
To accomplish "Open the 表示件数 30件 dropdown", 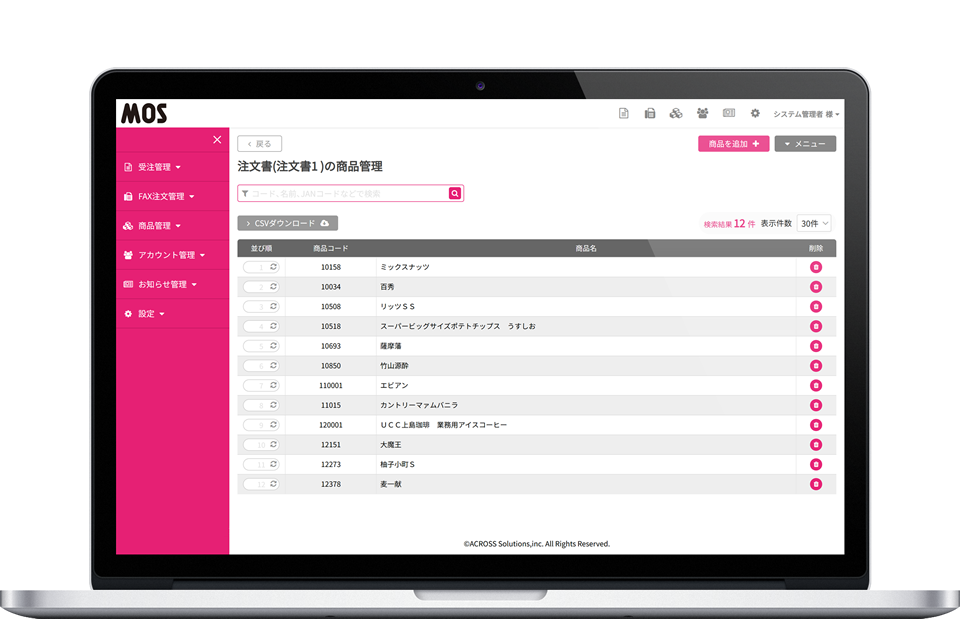I will click(812, 222).
